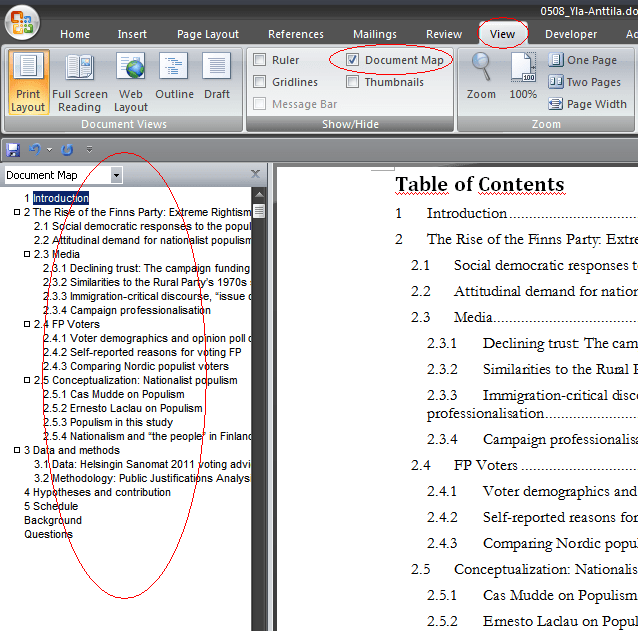This screenshot has width=638, height=631.
Task: Click the Document Map scroll up arrow
Action: tap(259, 194)
